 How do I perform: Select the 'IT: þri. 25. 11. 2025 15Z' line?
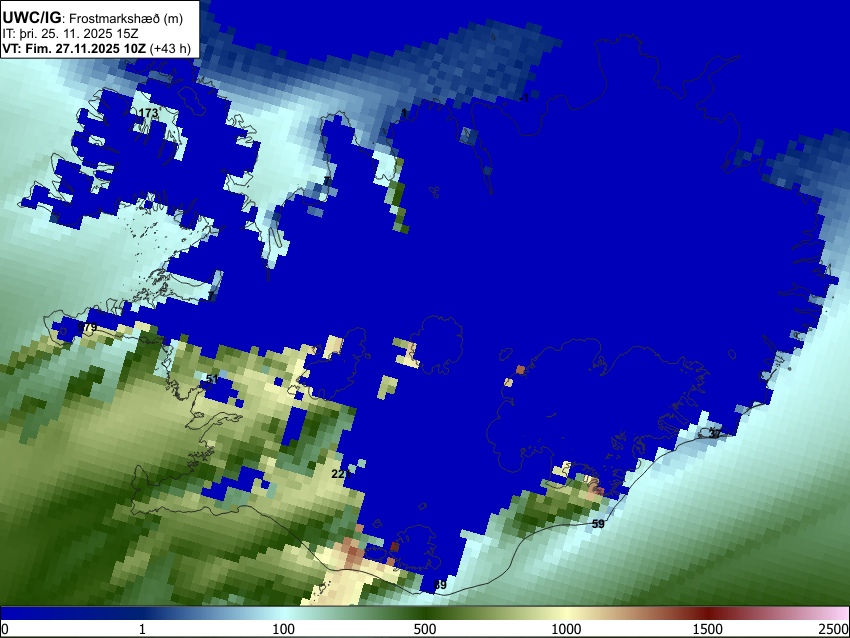tap(70, 34)
